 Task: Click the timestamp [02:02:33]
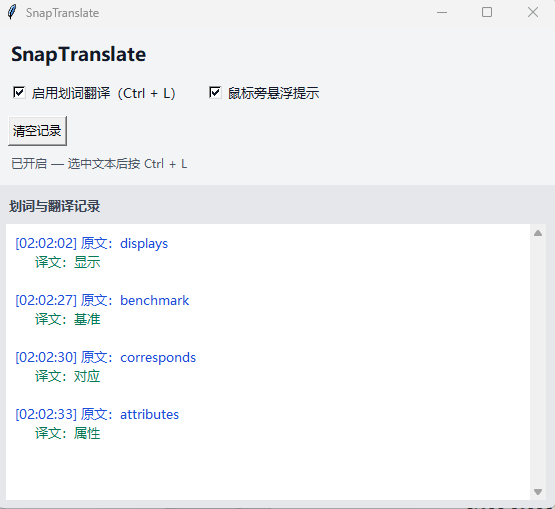[x=46, y=414]
